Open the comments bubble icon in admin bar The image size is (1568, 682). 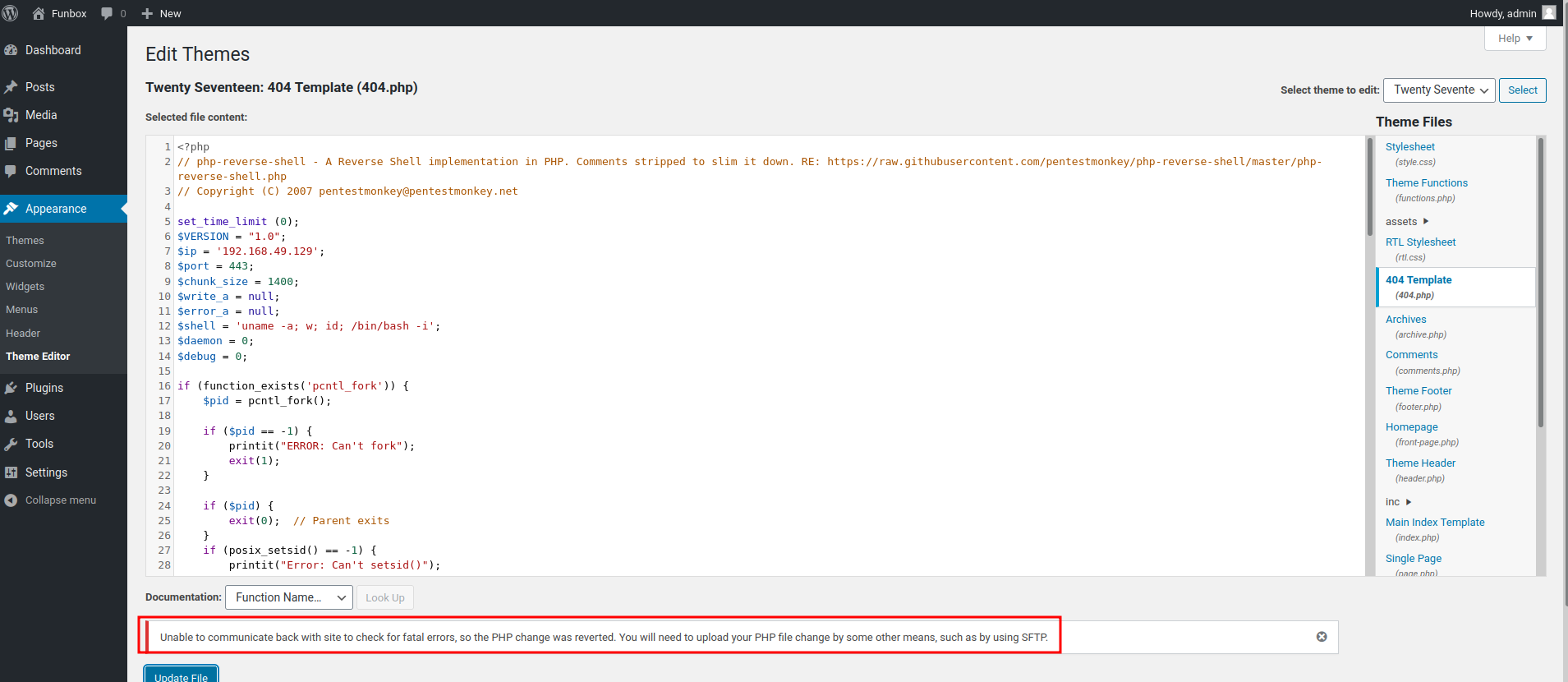point(107,13)
